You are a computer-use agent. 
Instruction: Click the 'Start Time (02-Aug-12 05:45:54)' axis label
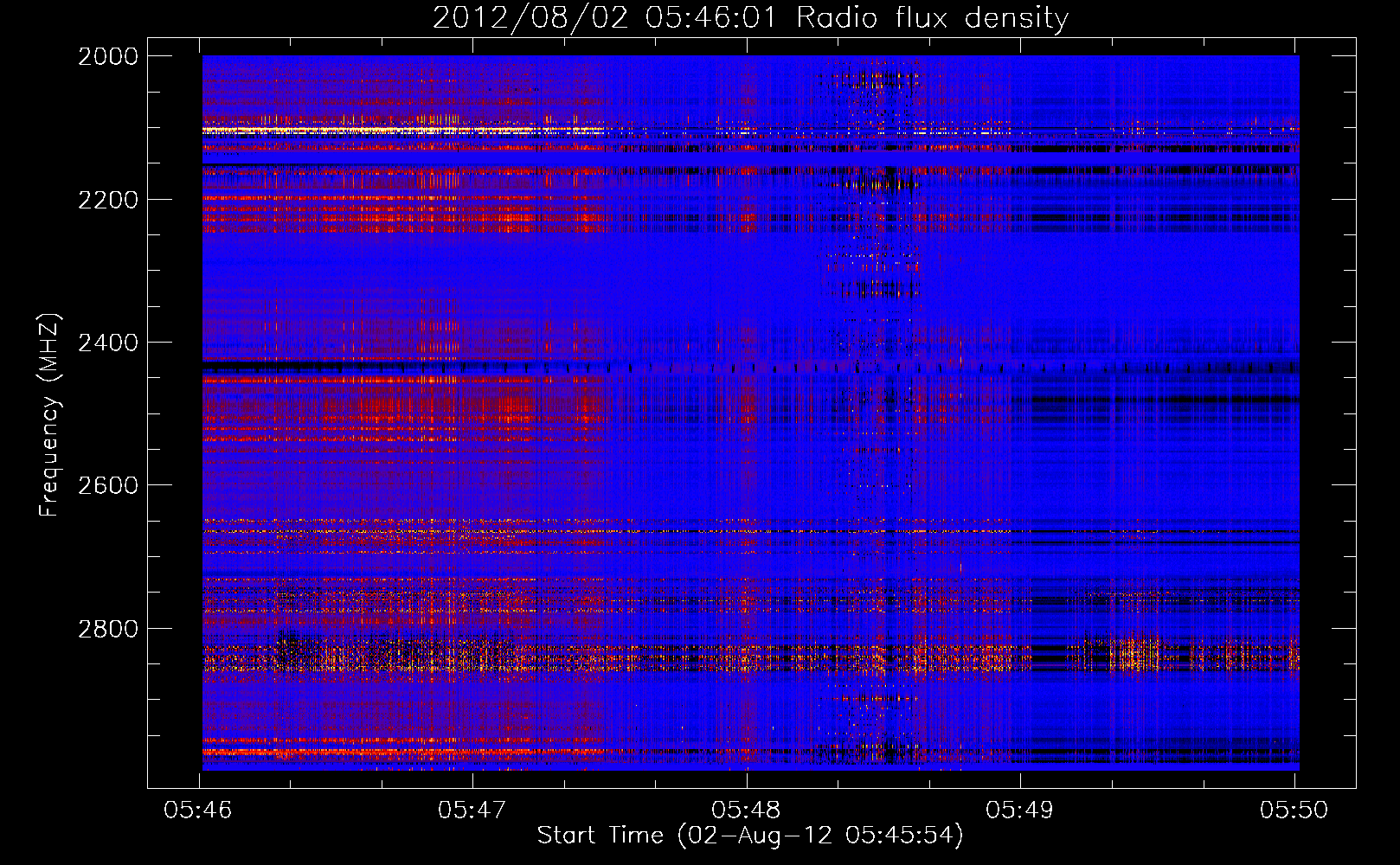pos(750,835)
